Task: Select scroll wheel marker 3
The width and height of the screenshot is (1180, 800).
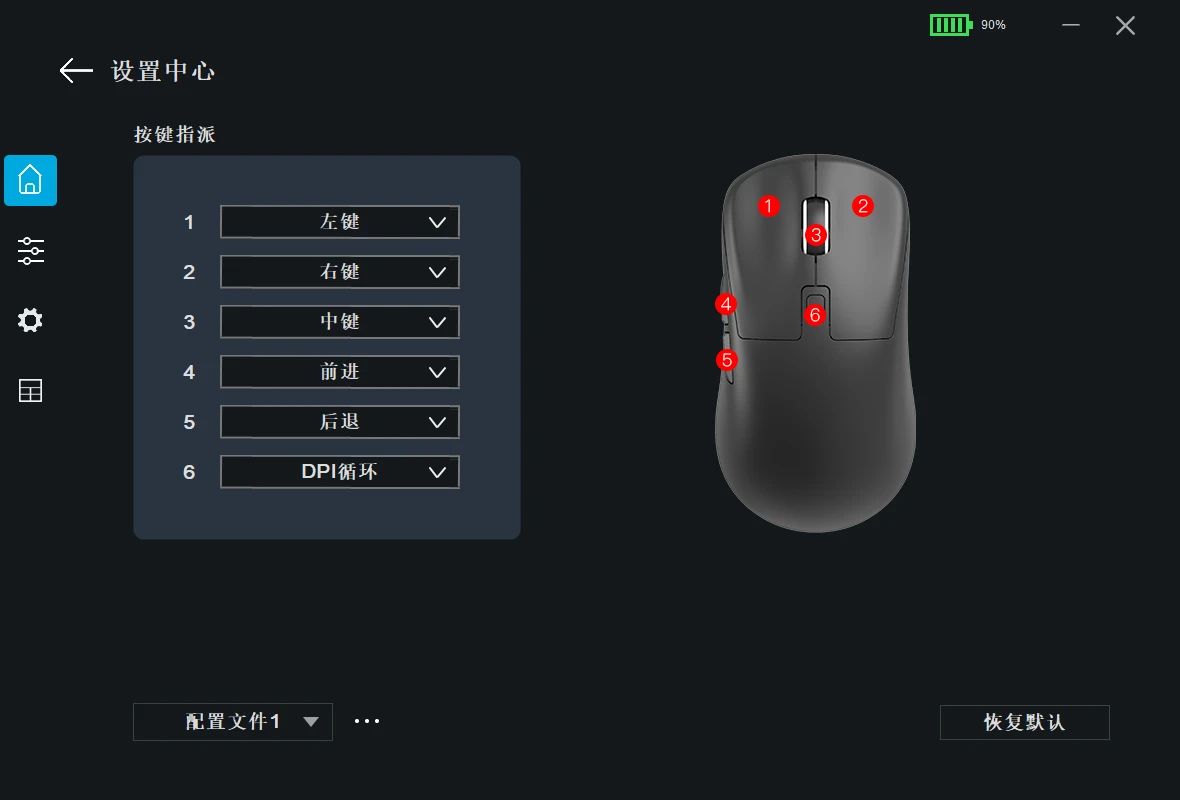Action: pos(816,235)
